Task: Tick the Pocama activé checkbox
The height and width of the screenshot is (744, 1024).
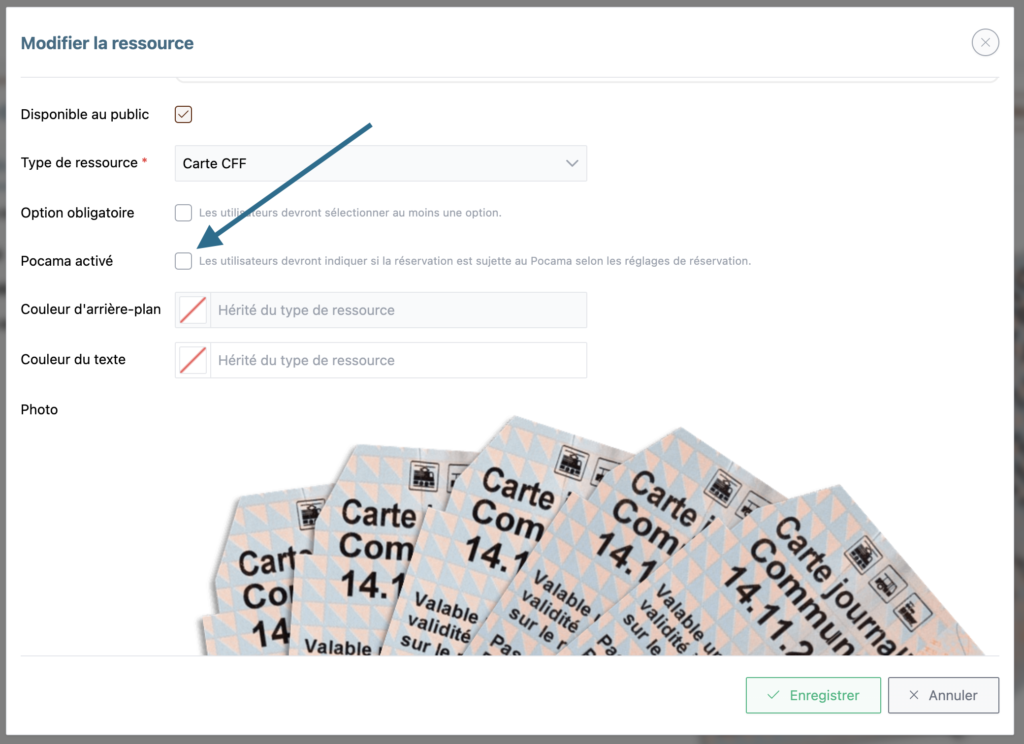Action: [184, 261]
